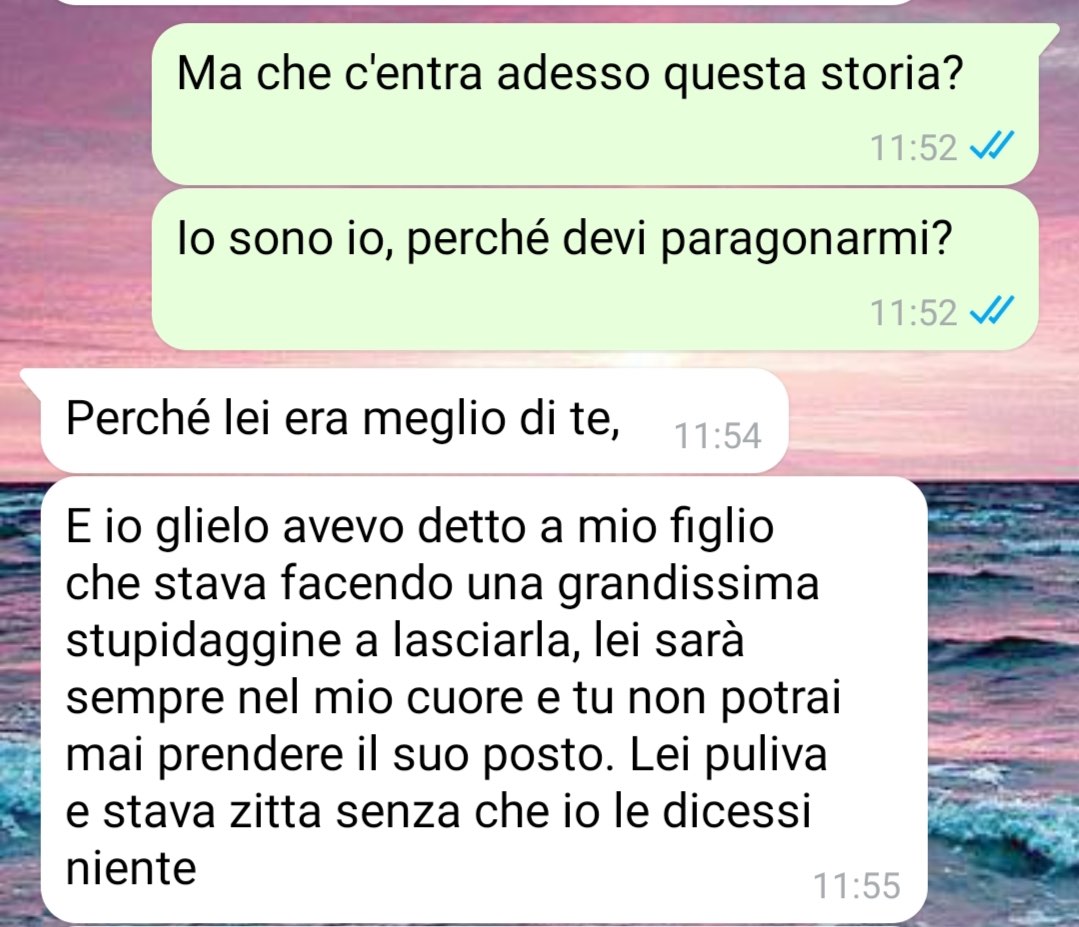Image resolution: width=1079 pixels, height=927 pixels.
Task: Click the 11:52 timestamp of the first green bubble
Action: point(914,147)
